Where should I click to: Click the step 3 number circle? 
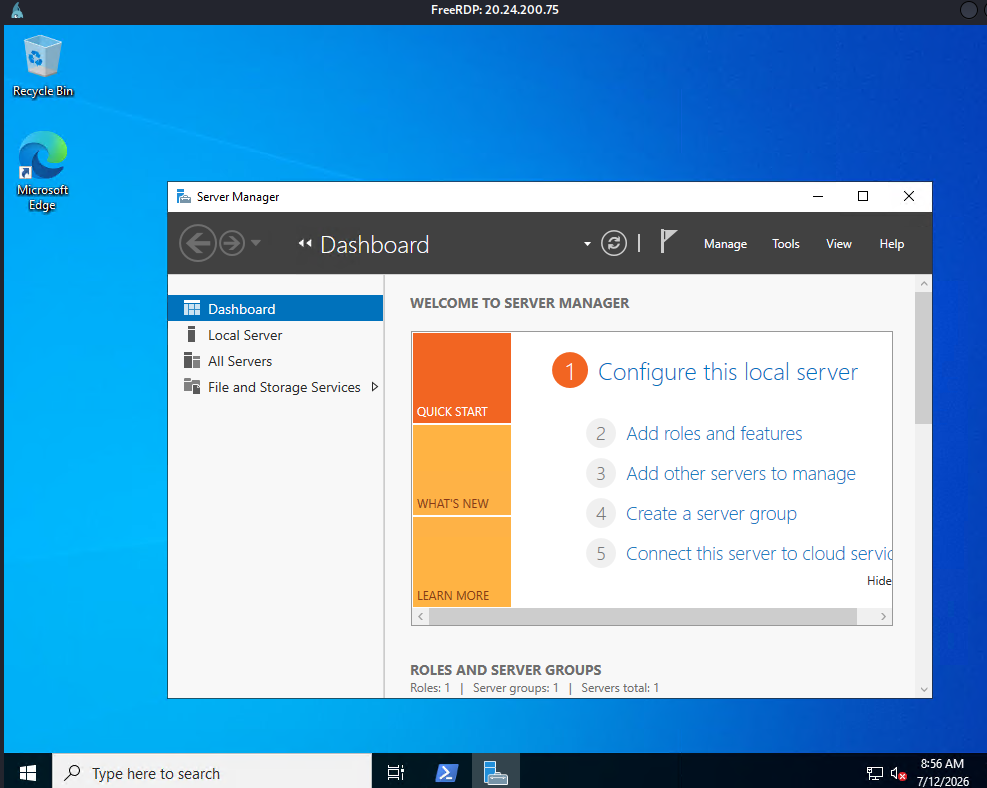[601, 473]
